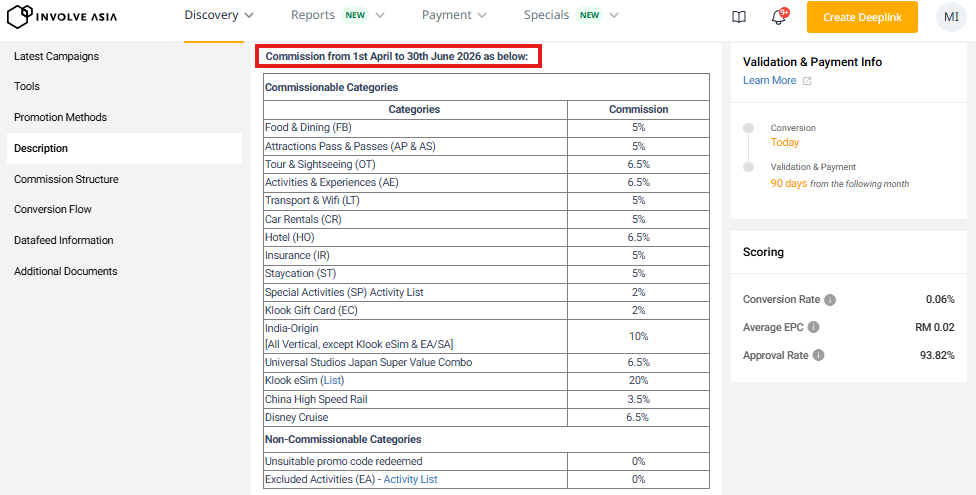Select Commission Structure in sidebar
This screenshot has height=495, width=976.
[66, 179]
